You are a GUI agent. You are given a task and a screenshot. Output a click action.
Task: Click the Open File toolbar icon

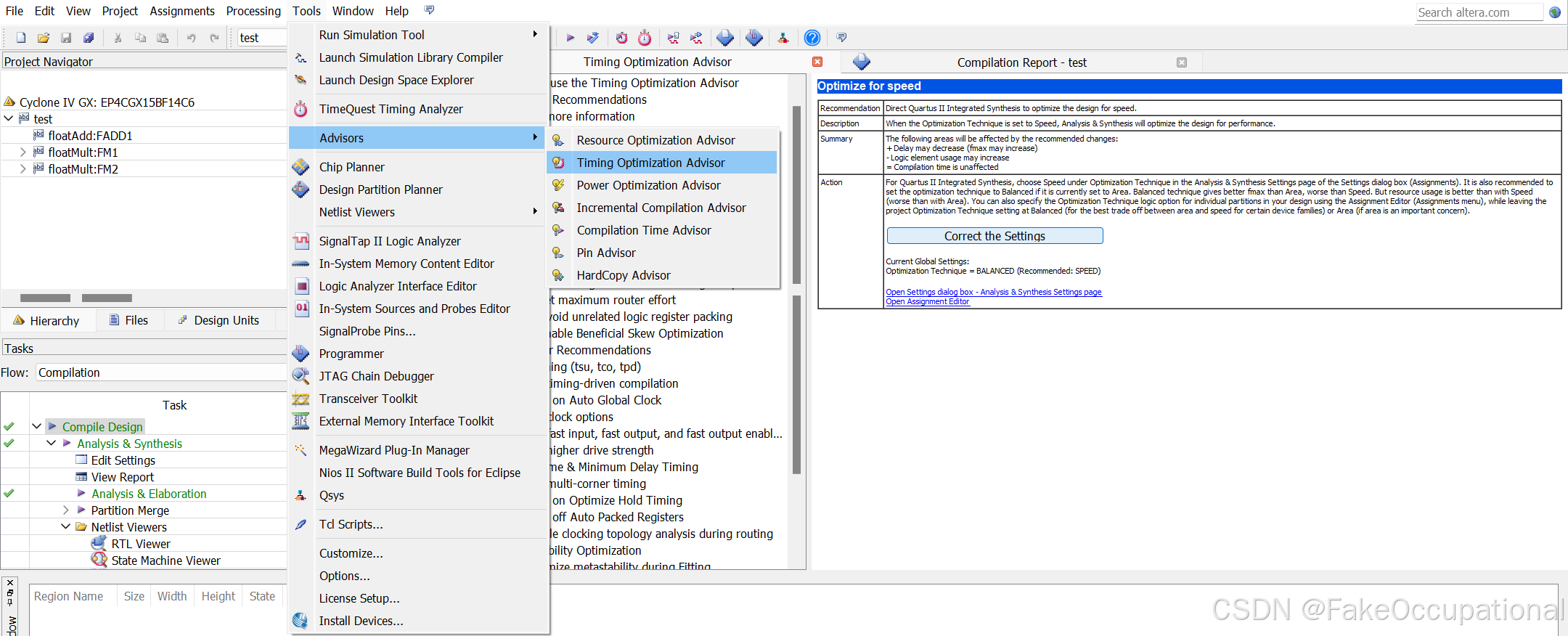44,38
